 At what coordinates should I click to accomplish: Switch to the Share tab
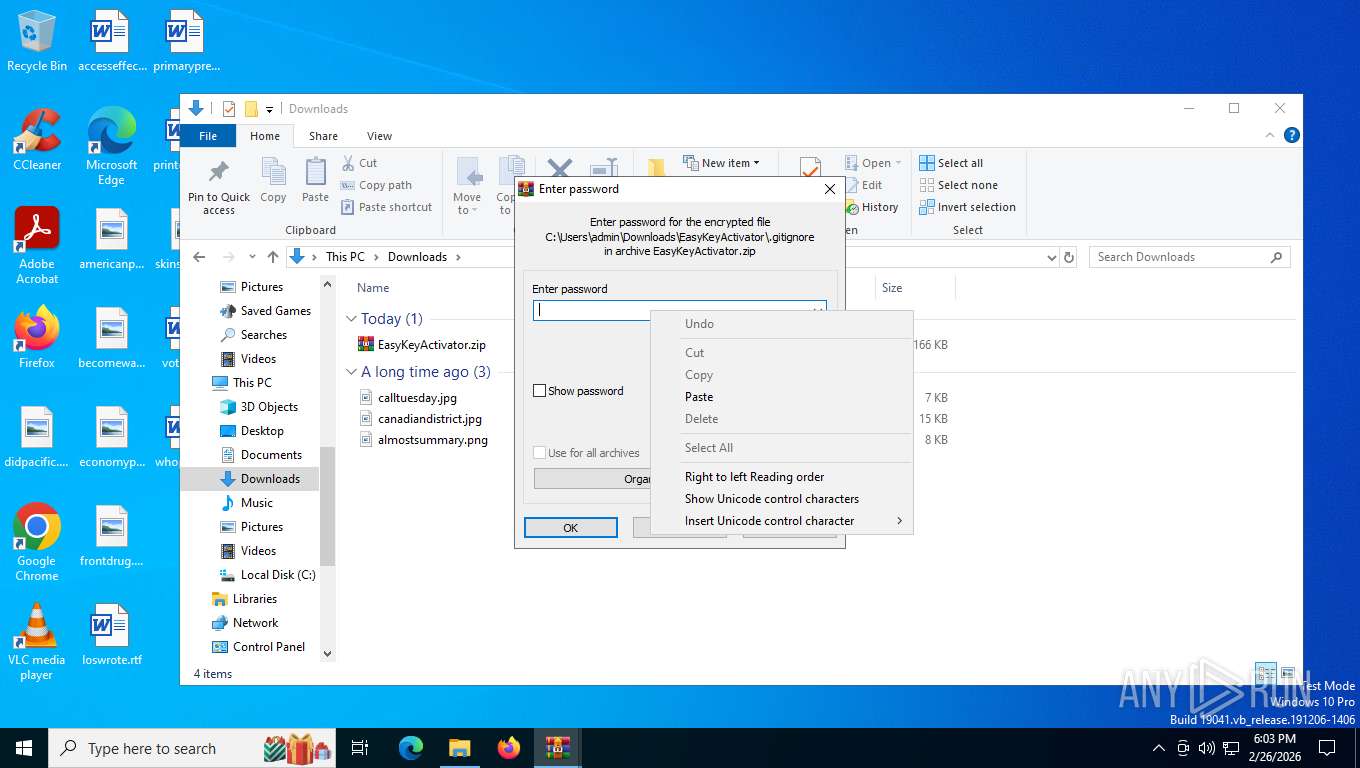pyautogui.click(x=323, y=136)
